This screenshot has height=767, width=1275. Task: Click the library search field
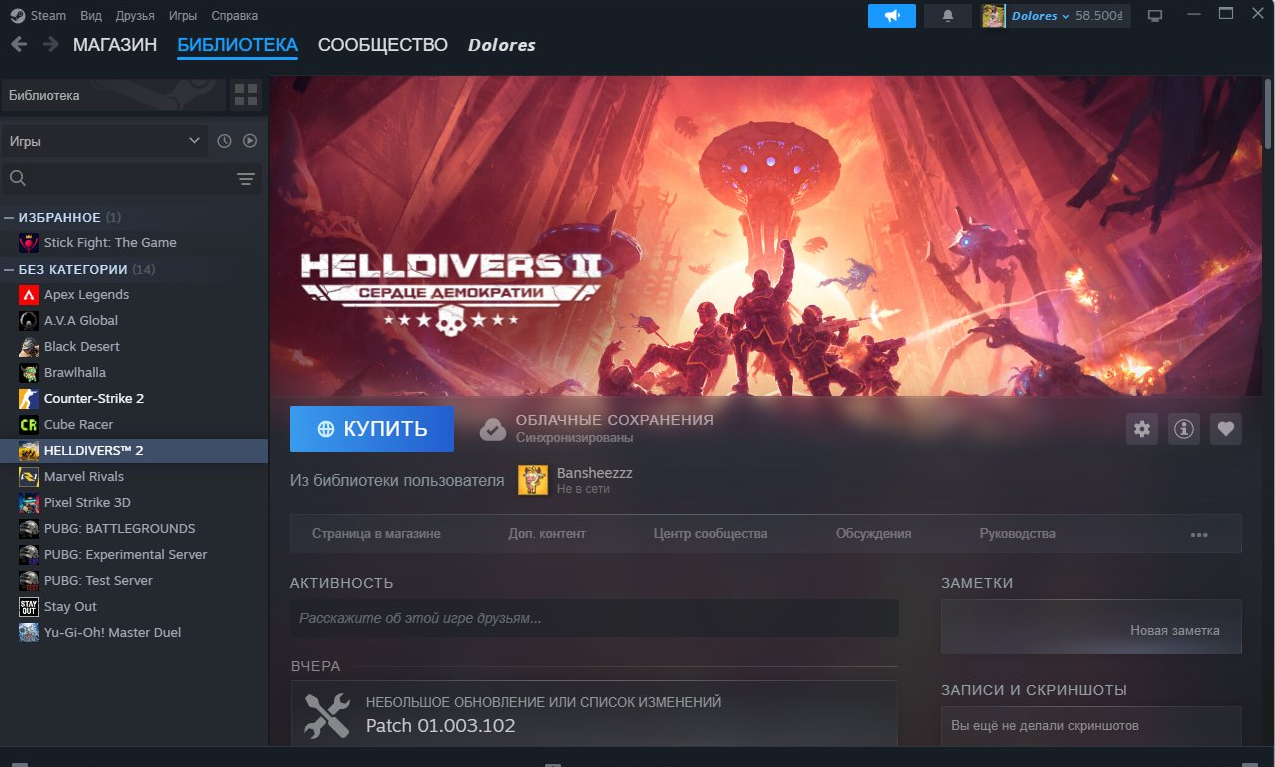130,179
